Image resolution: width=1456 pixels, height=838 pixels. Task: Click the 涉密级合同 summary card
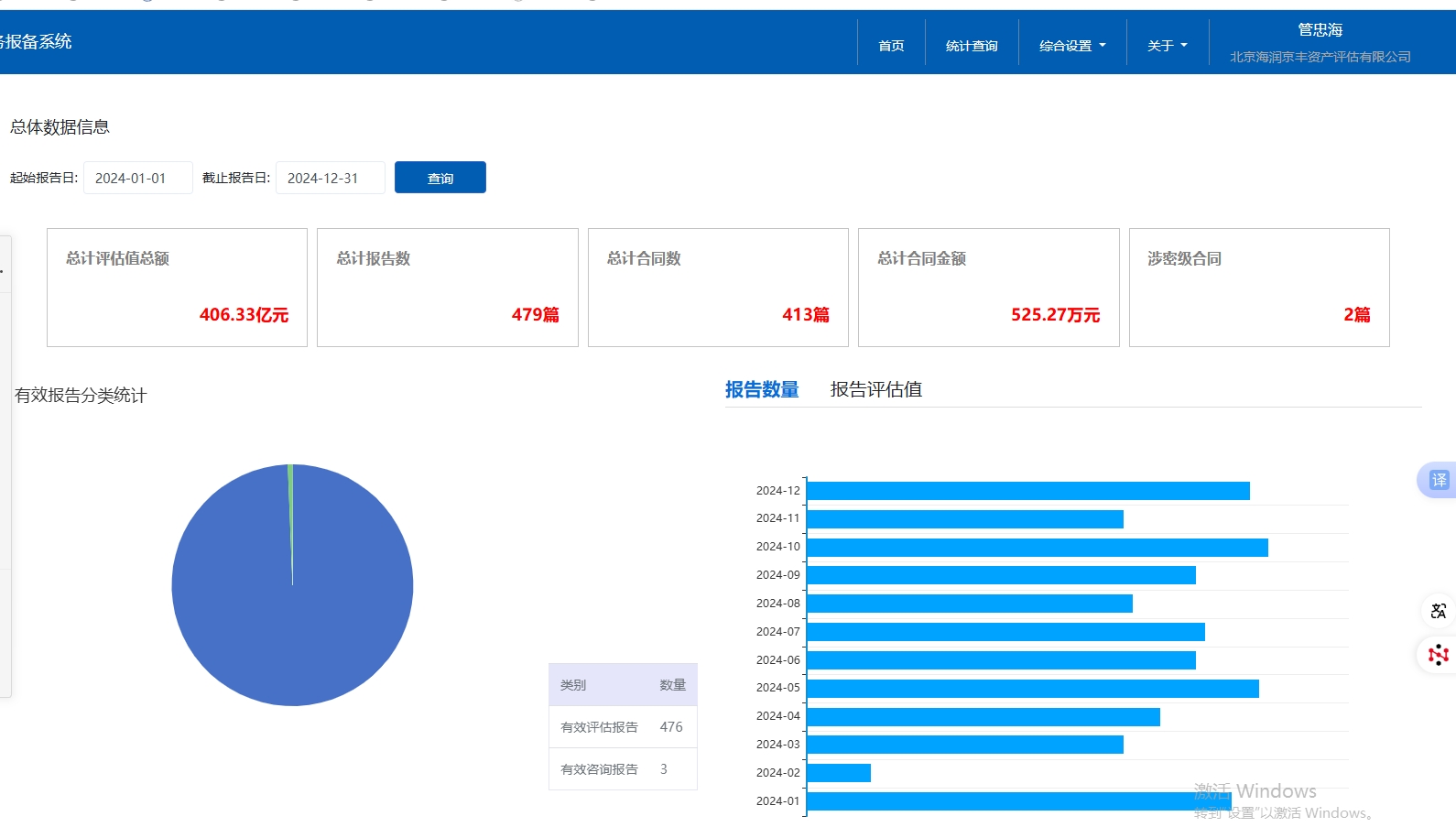(x=1258, y=288)
